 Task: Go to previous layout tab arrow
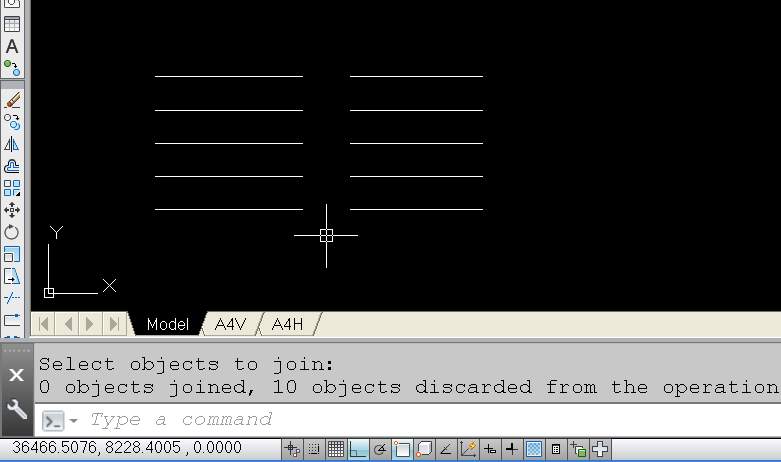68,324
